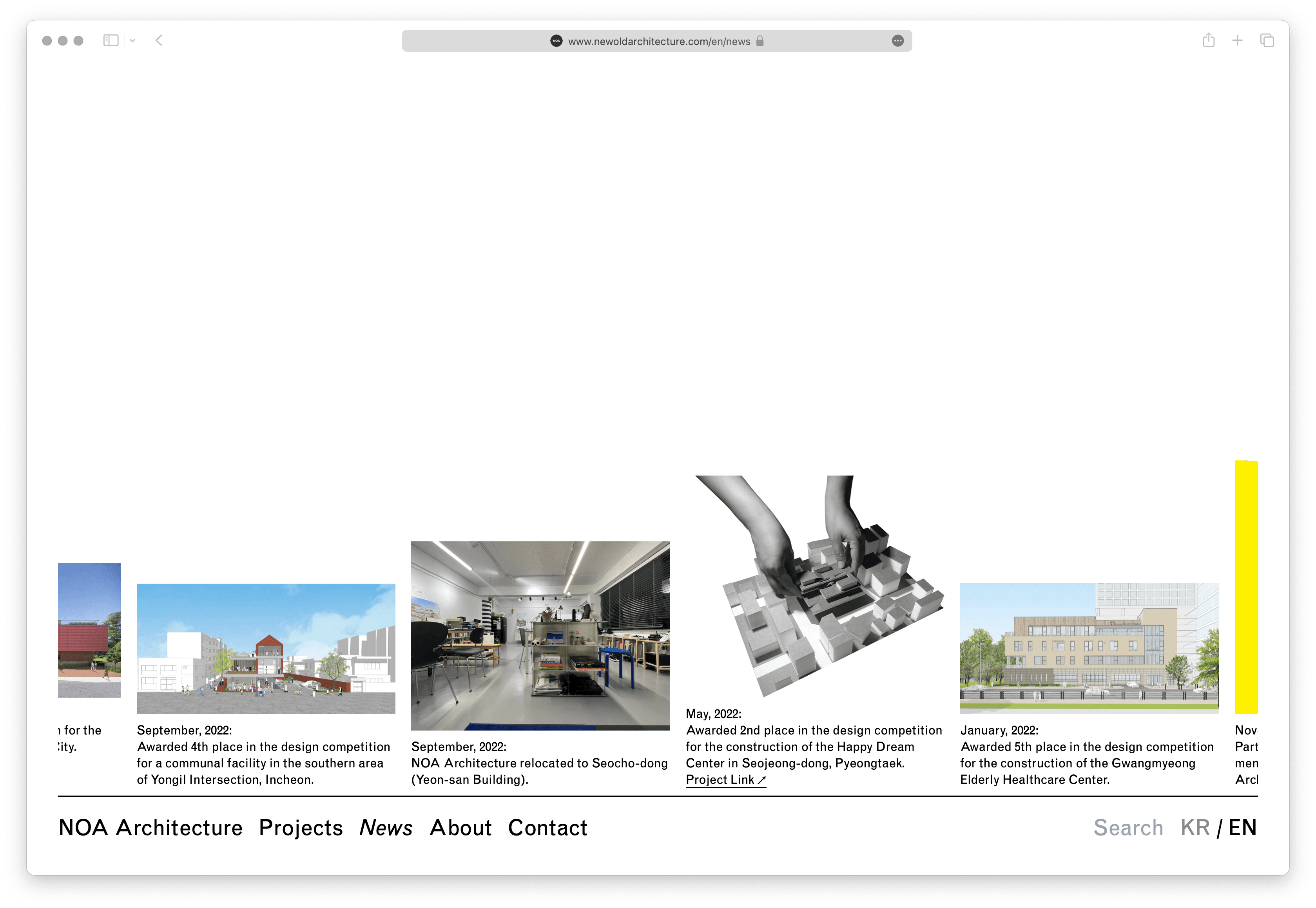The width and height of the screenshot is (1316, 908).
Task: Click the NOA site favicon in address bar
Action: point(556,41)
